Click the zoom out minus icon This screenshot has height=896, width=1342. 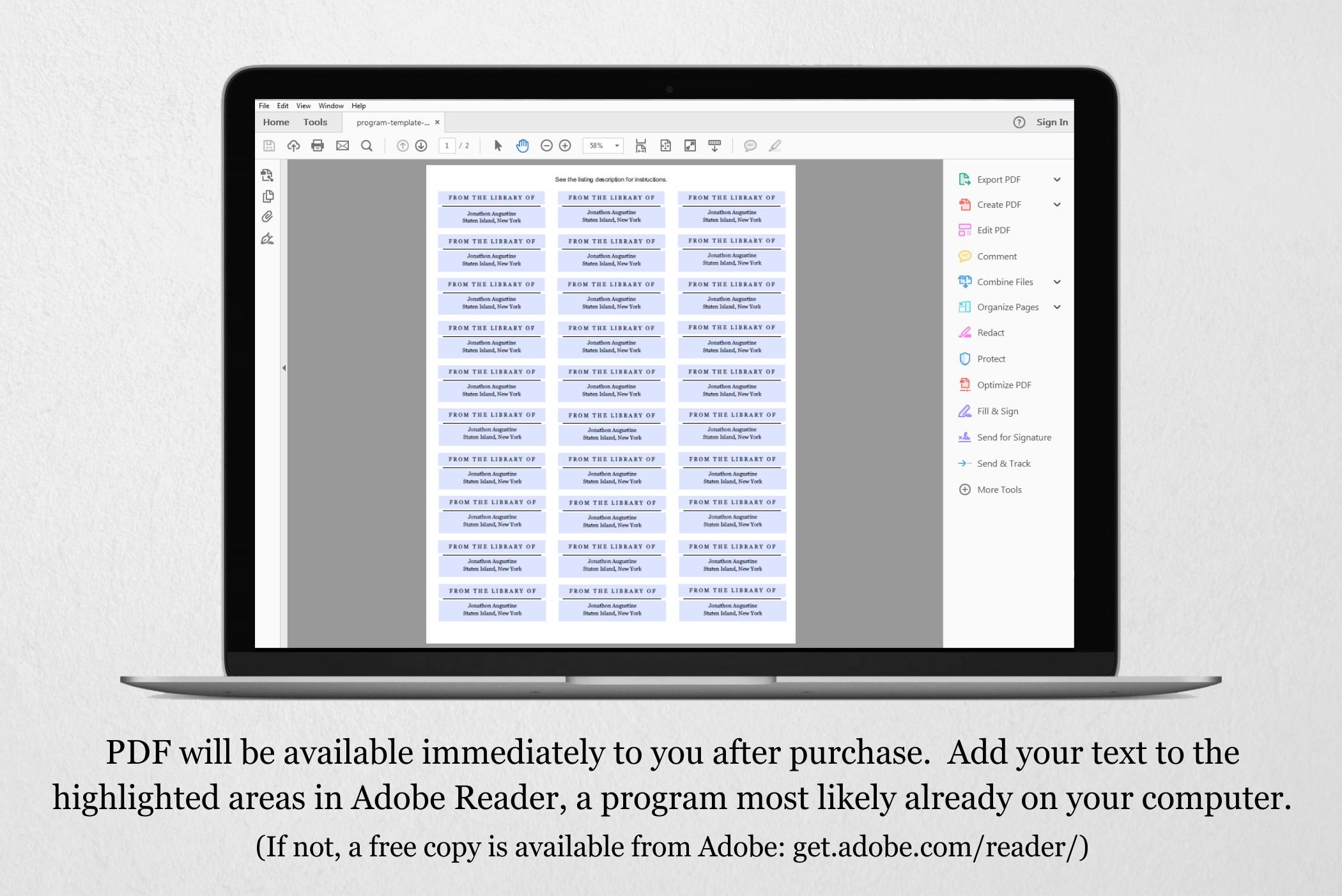(546, 146)
